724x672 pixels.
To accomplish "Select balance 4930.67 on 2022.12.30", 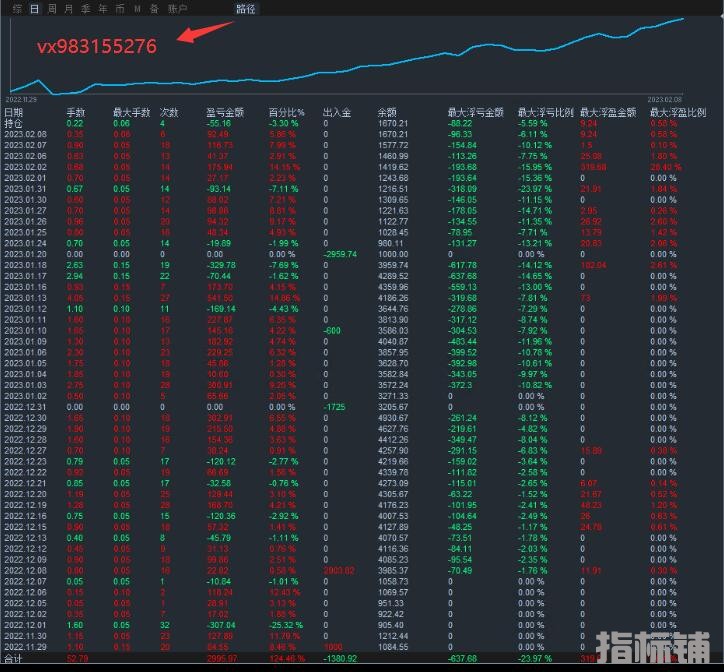I will (x=393, y=418).
